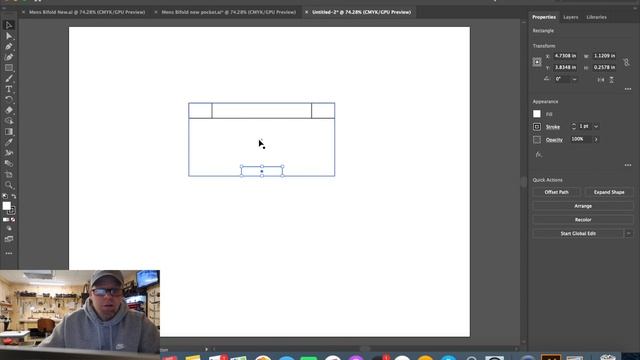
Task: Open the Libraries panel tab
Action: point(596,17)
